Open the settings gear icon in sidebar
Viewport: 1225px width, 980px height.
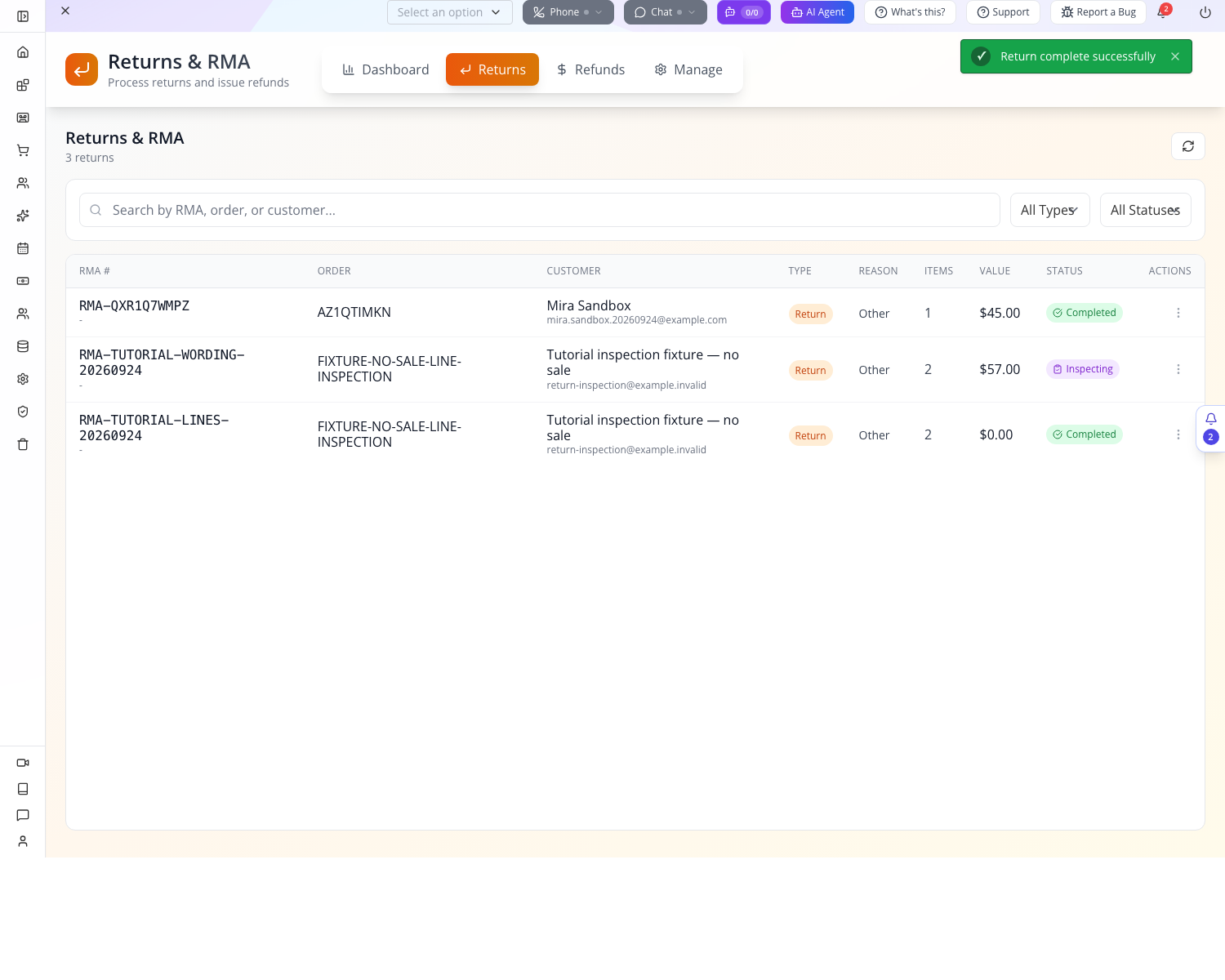coord(23,379)
